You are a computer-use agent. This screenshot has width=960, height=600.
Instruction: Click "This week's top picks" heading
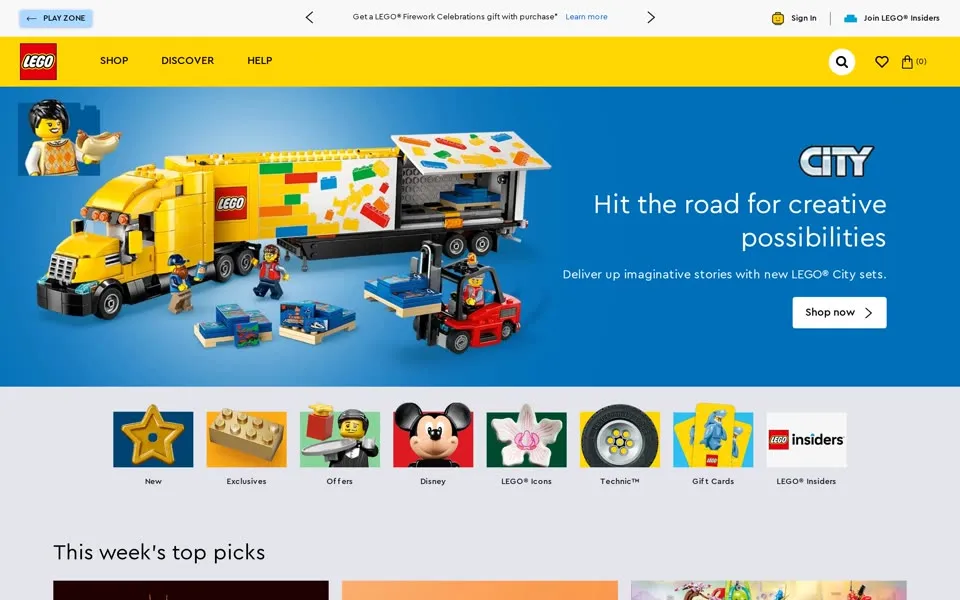(x=159, y=552)
